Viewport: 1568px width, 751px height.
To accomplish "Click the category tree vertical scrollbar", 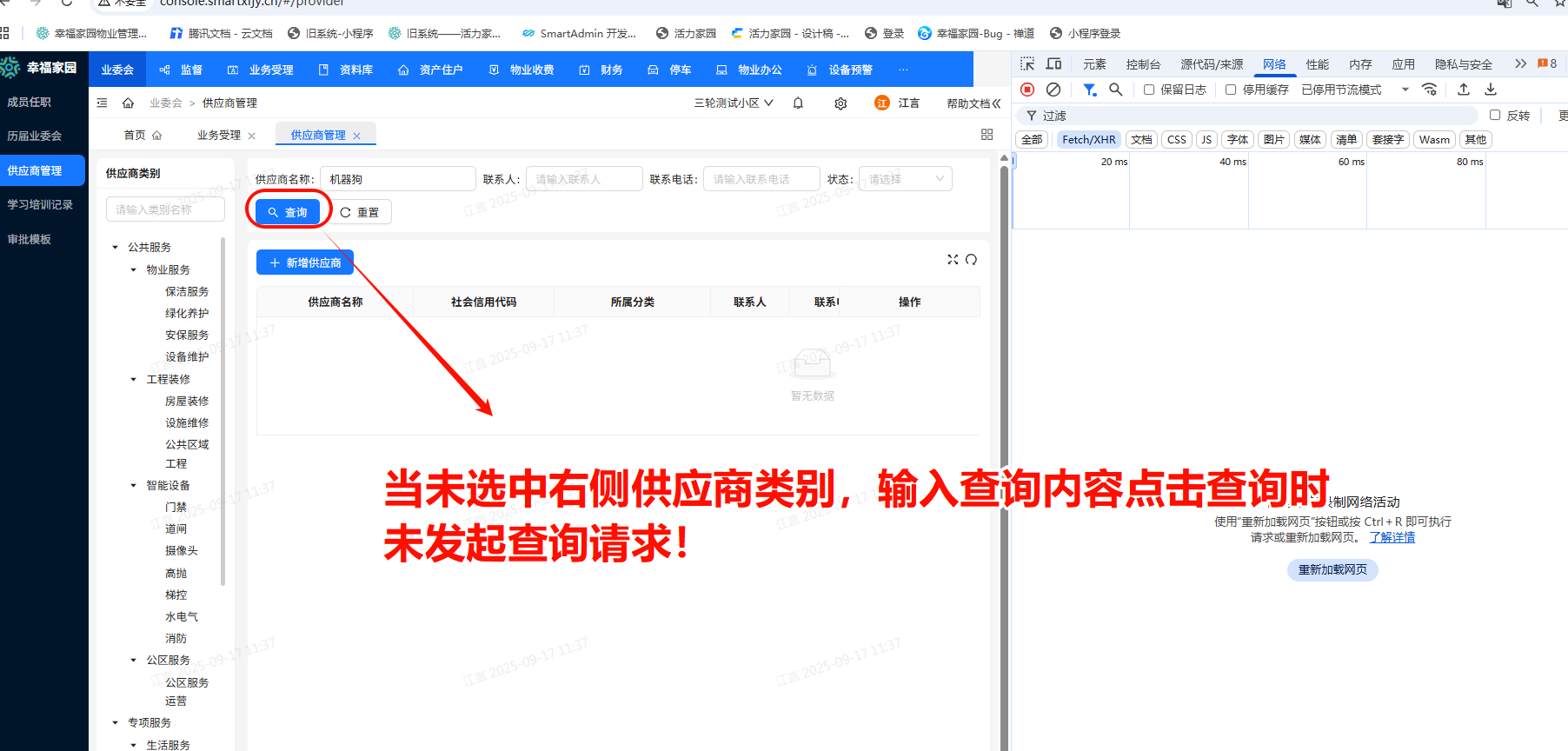I will [x=223, y=412].
